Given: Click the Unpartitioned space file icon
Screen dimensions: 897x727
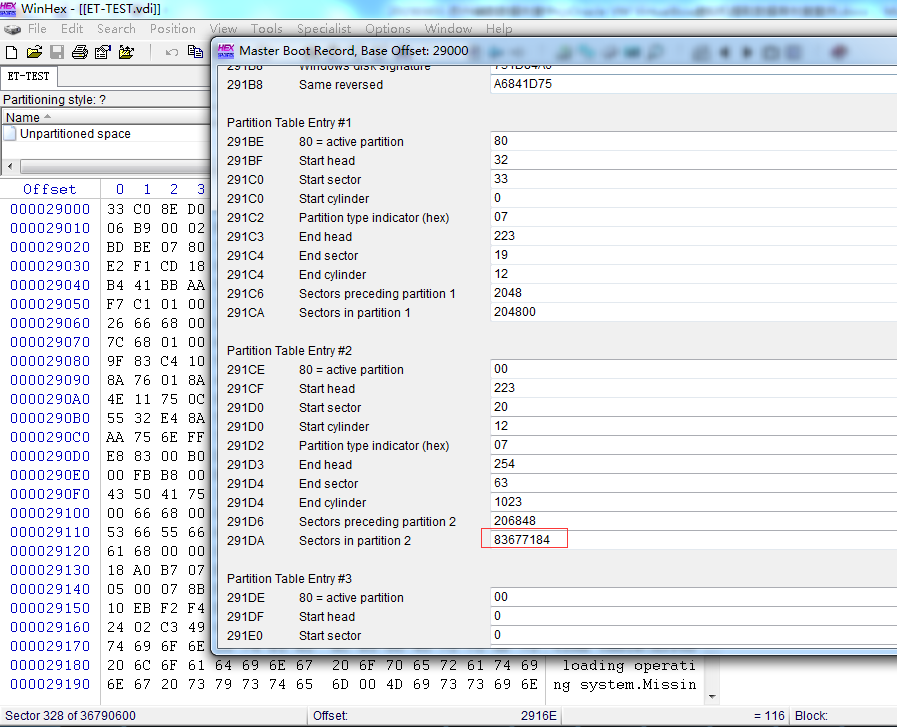Looking at the screenshot, I should point(10,134).
